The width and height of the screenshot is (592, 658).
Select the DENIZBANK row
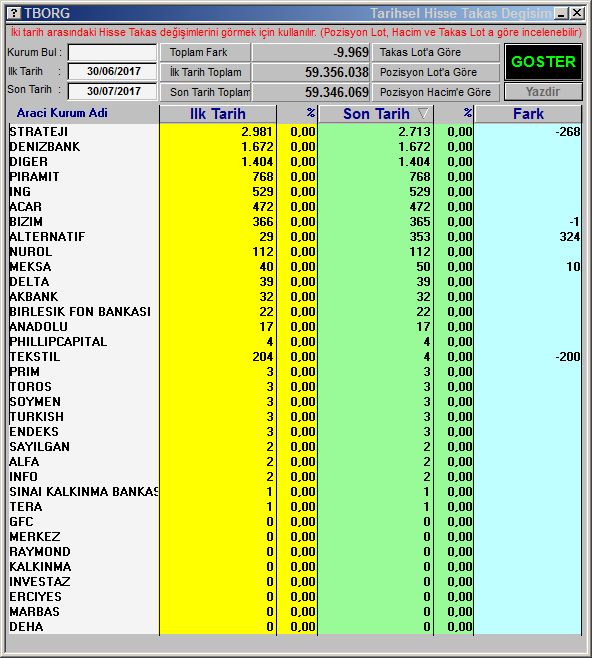pyautogui.click(x=295, y=147)
